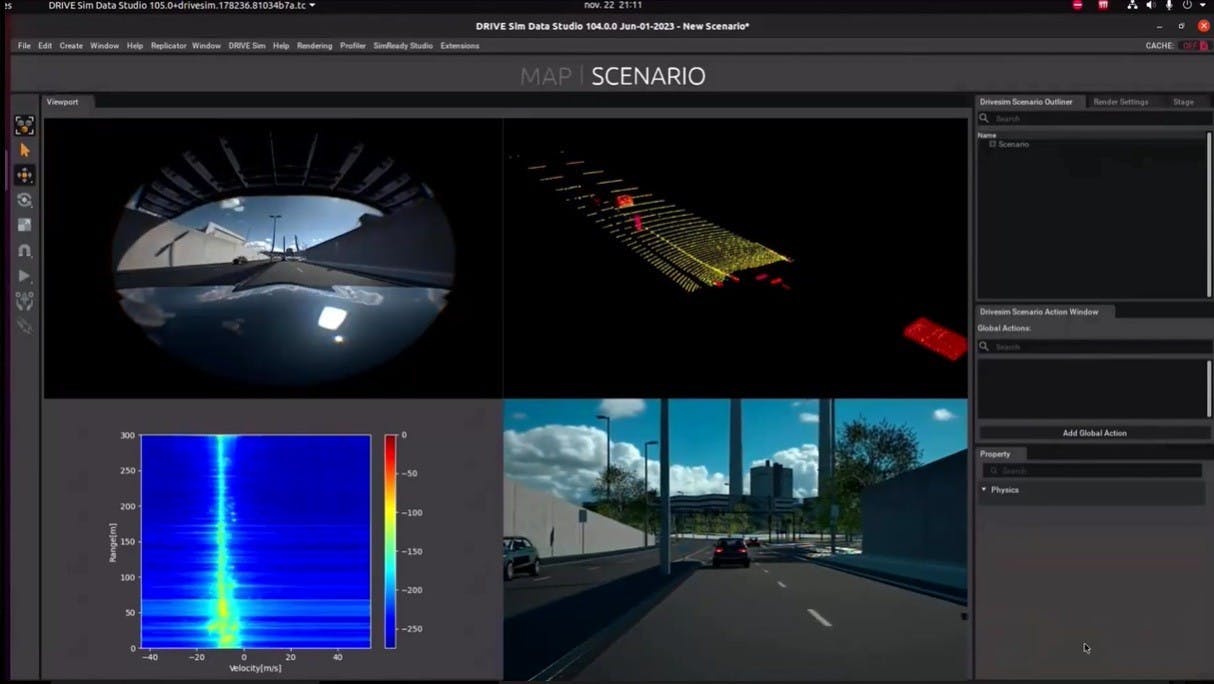The height and width of the screenshot is (684, 1214).
Task: Open the Extensions menu
Action: point(460,46)
